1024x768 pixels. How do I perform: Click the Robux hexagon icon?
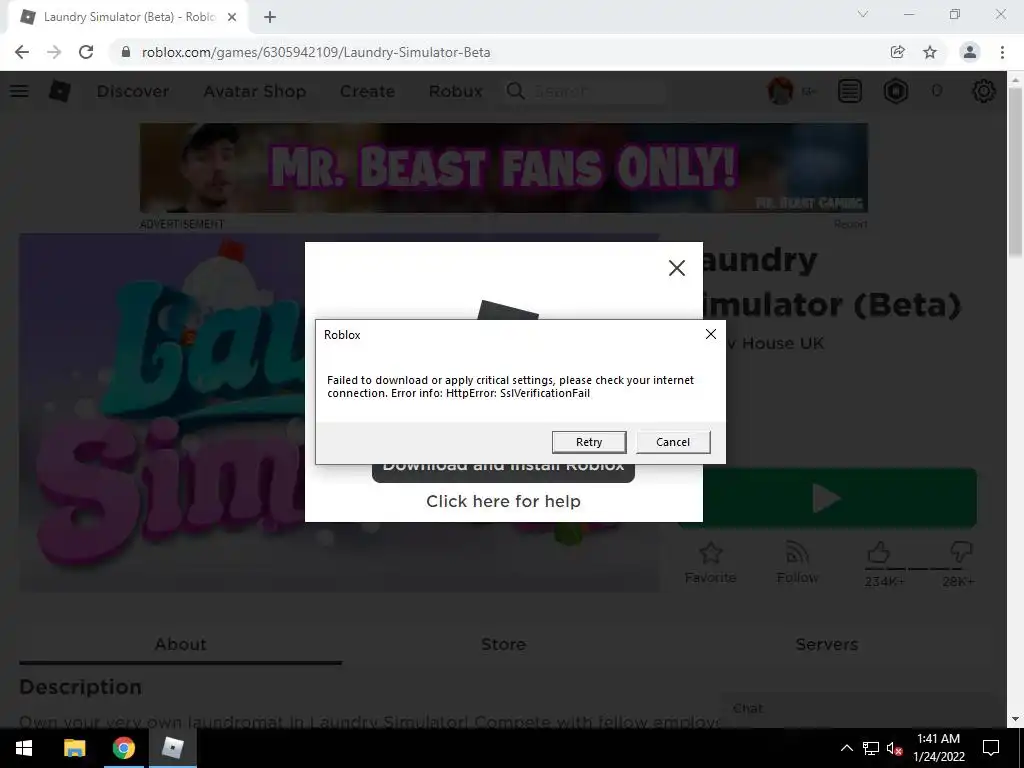click(896, 91)
